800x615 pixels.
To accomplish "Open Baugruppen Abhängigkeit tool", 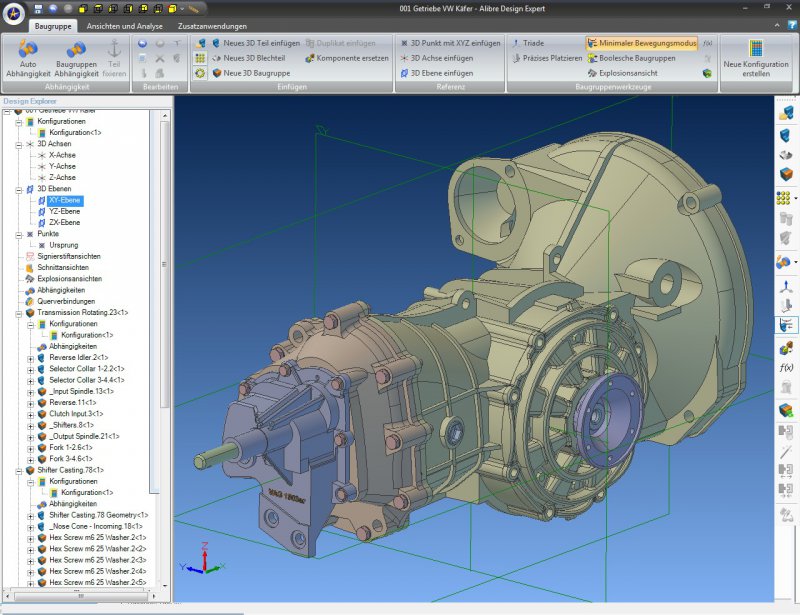I will point(76,58).
